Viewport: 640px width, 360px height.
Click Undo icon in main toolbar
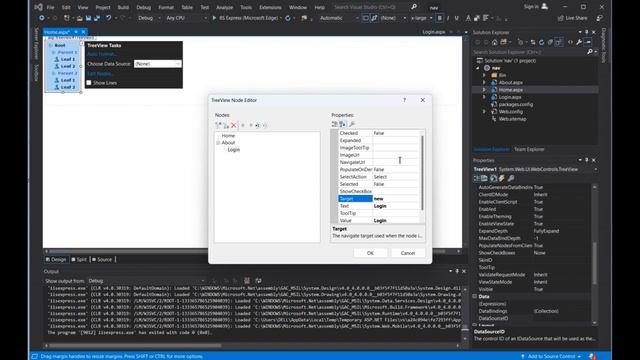[x=109, y=18]
